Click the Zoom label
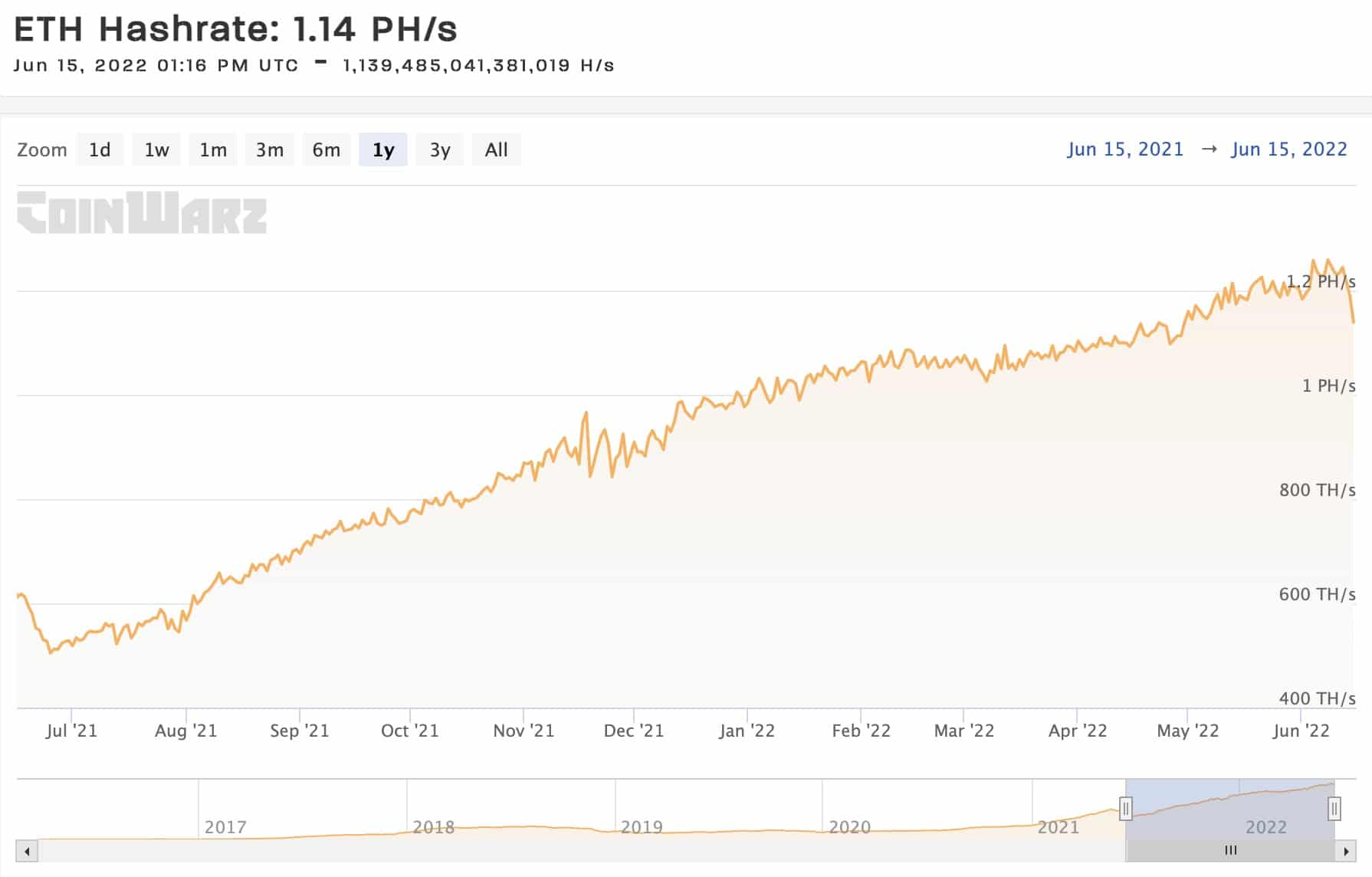The width and height of the screenshot is (1372, 877). coord(42,149)
